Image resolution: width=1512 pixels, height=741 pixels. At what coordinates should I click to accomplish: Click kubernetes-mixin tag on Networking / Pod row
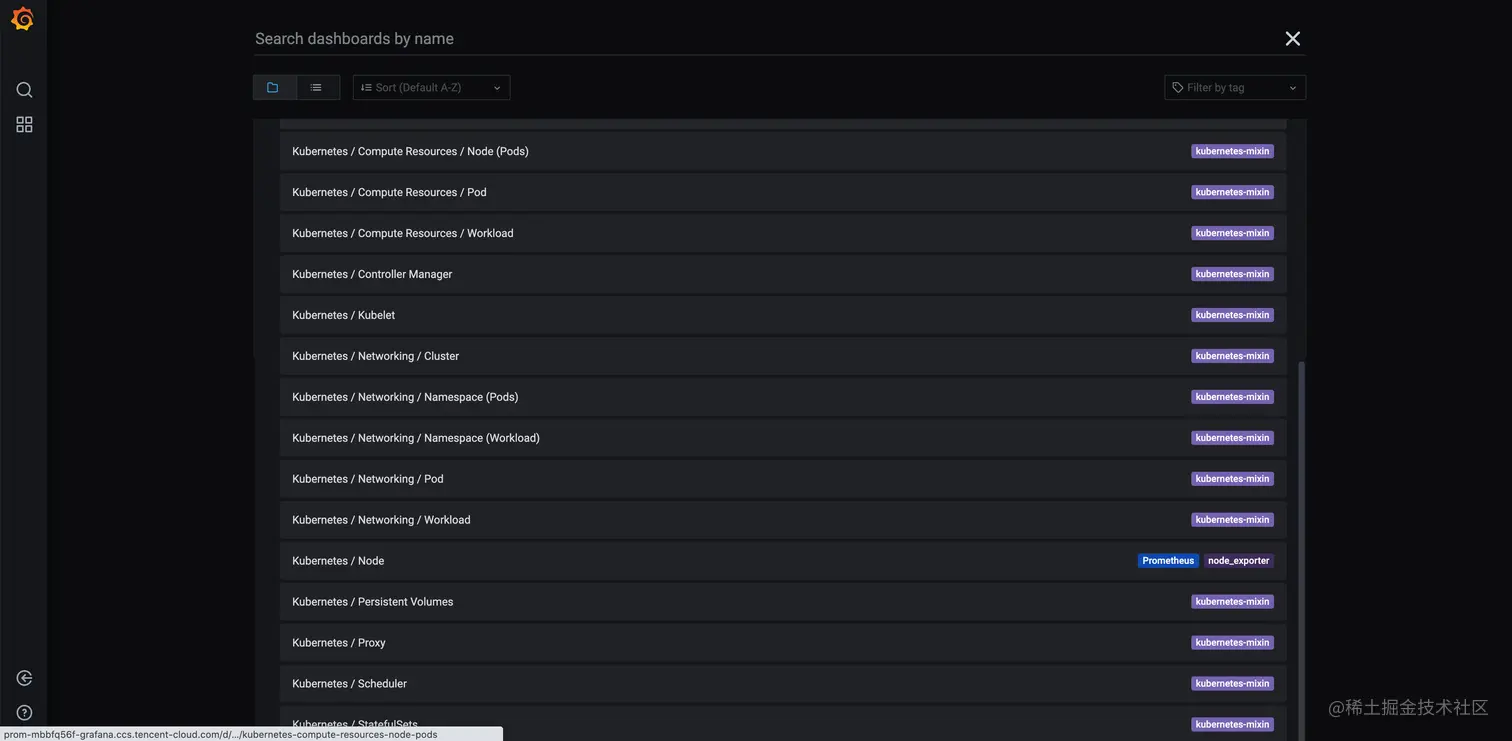[1232, 479]
